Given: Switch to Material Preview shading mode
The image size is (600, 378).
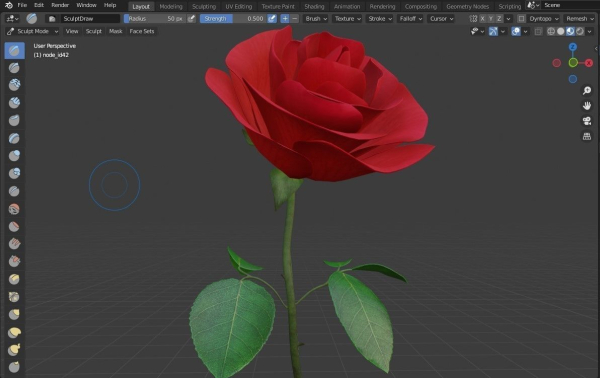Looking at the screenshot, I should click(570, 31).
